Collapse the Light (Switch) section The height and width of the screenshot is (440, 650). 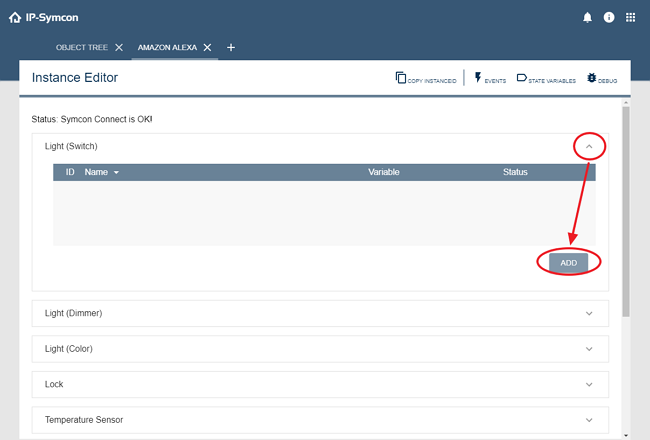click(x=589, y=146)
